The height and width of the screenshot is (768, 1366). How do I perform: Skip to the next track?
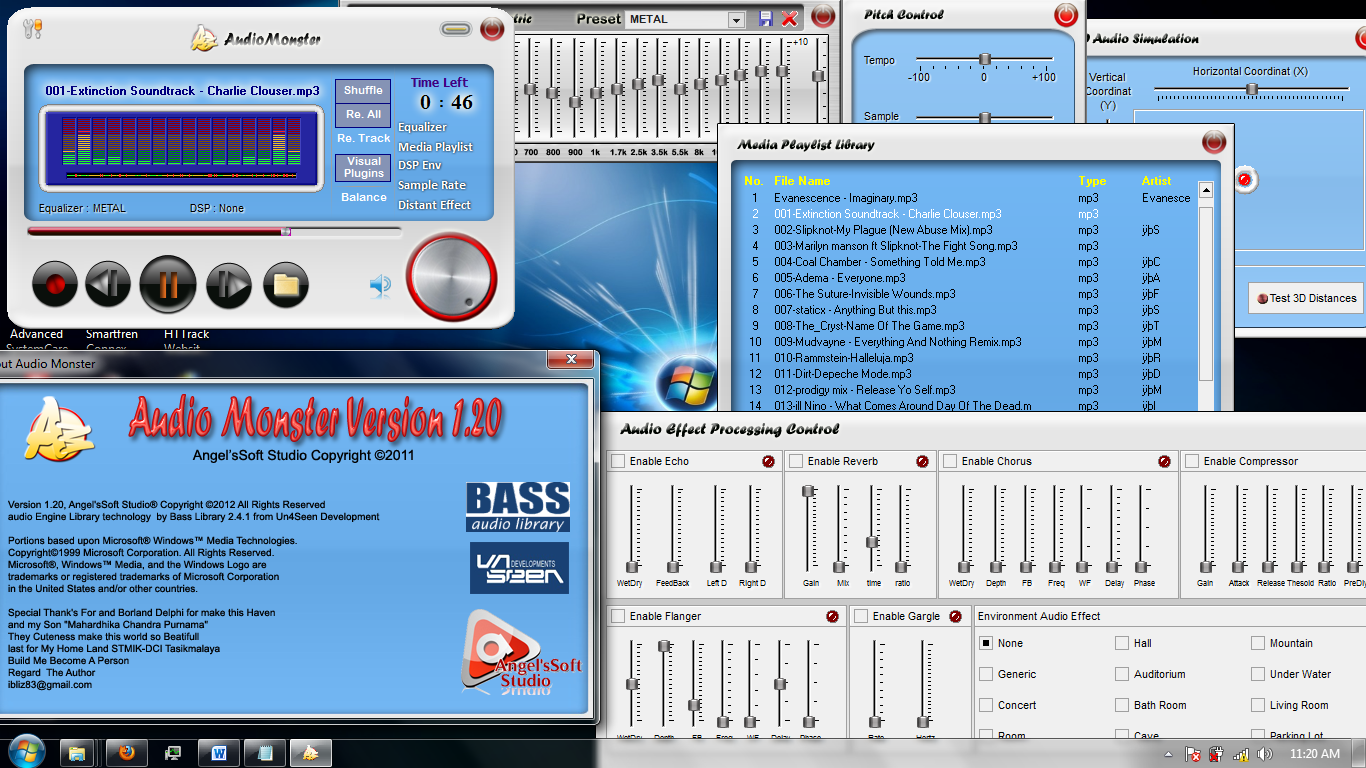pyautogui.click(x=228, y=285)
